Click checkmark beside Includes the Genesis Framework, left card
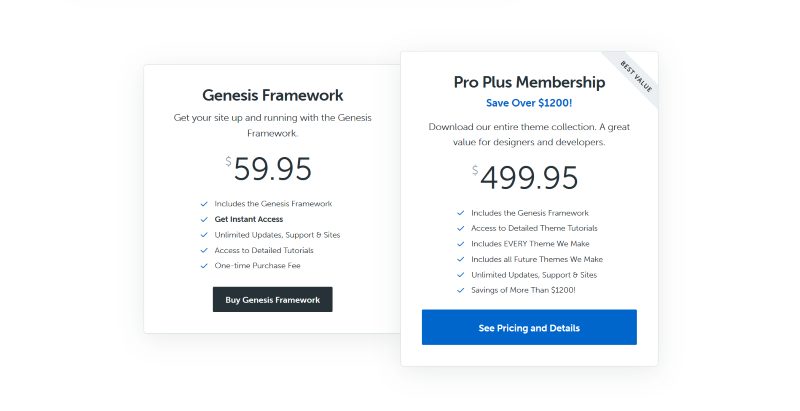 [x=204, y=204]
